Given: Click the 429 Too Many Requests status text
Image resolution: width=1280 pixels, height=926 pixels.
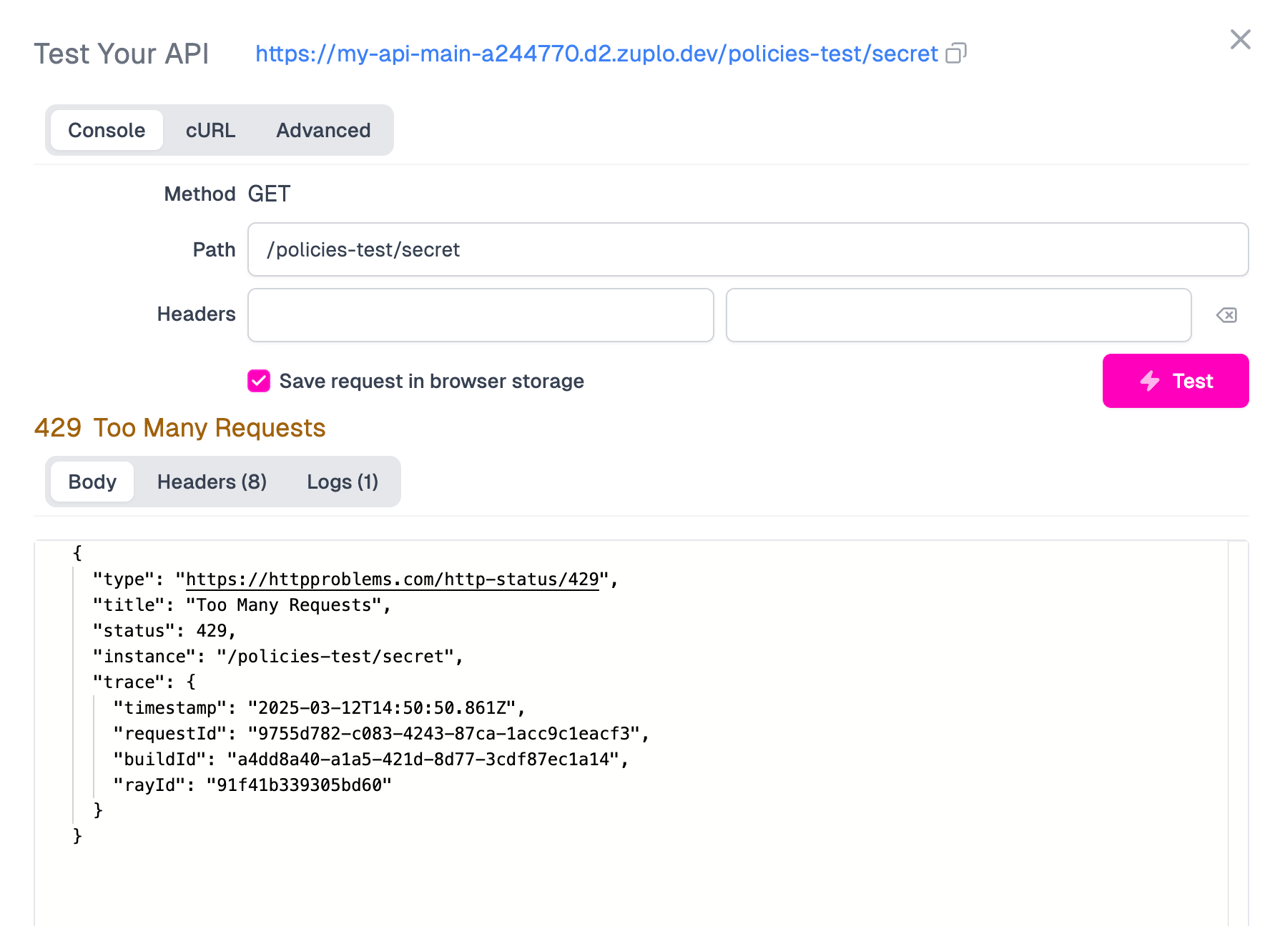Looking at the screenshot, I should [180, 428].
